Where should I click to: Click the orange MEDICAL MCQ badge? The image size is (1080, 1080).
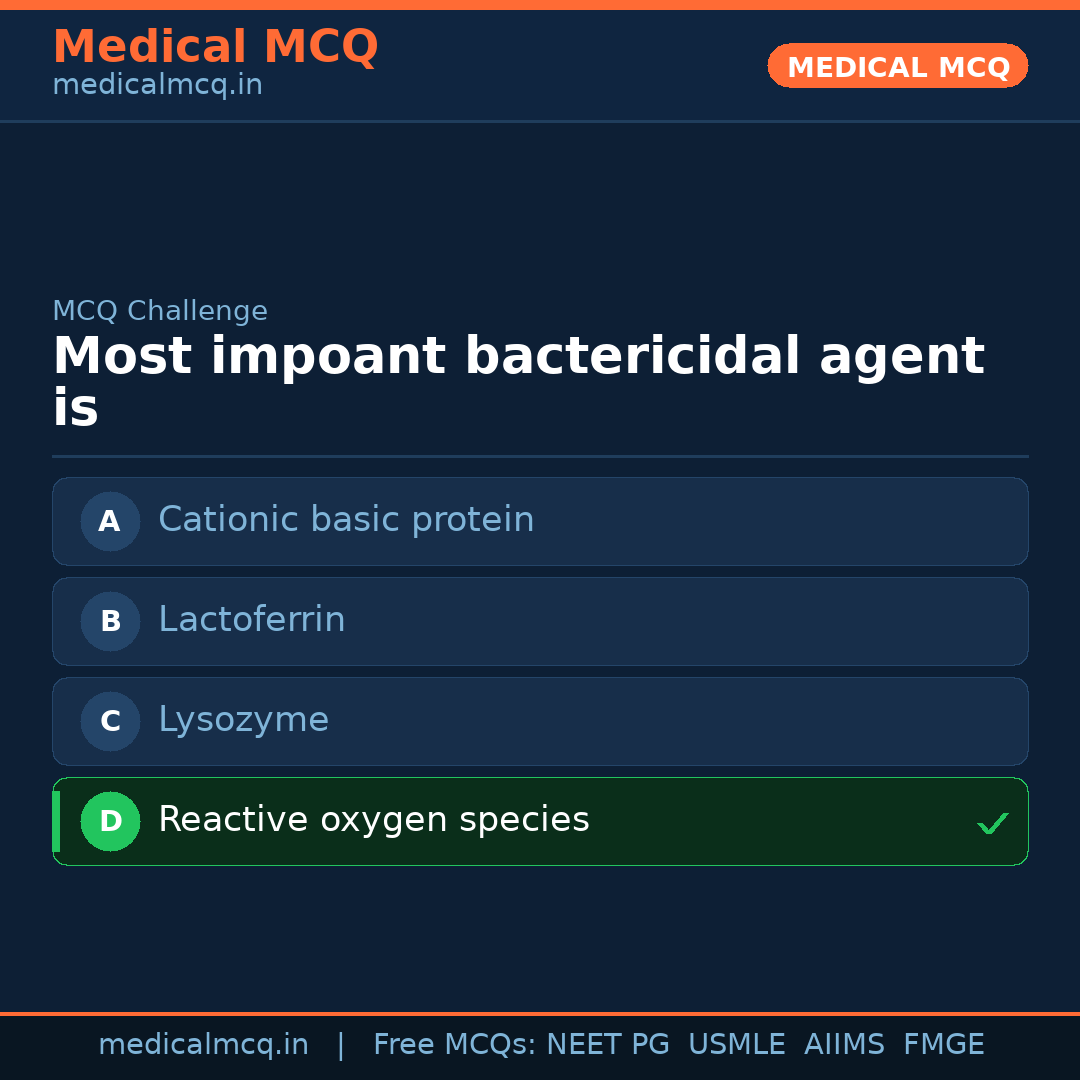pos(897,66)
